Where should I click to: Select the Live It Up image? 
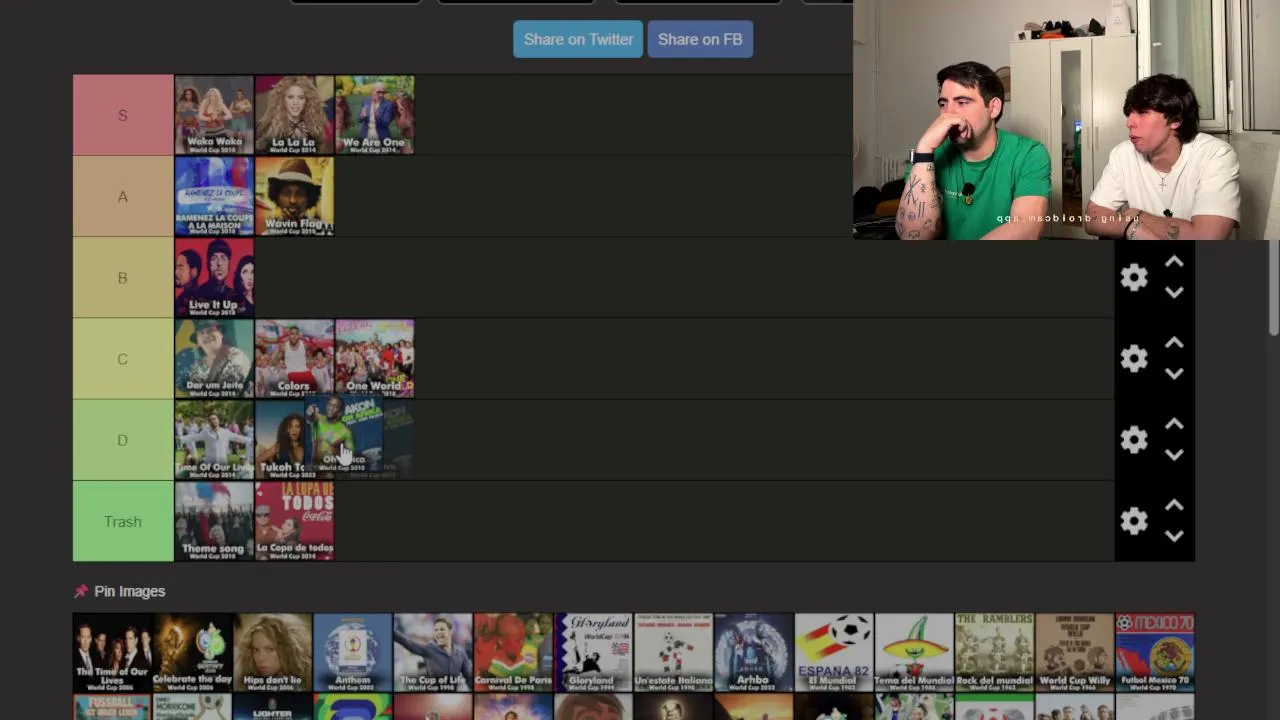[x=214, y=277]
